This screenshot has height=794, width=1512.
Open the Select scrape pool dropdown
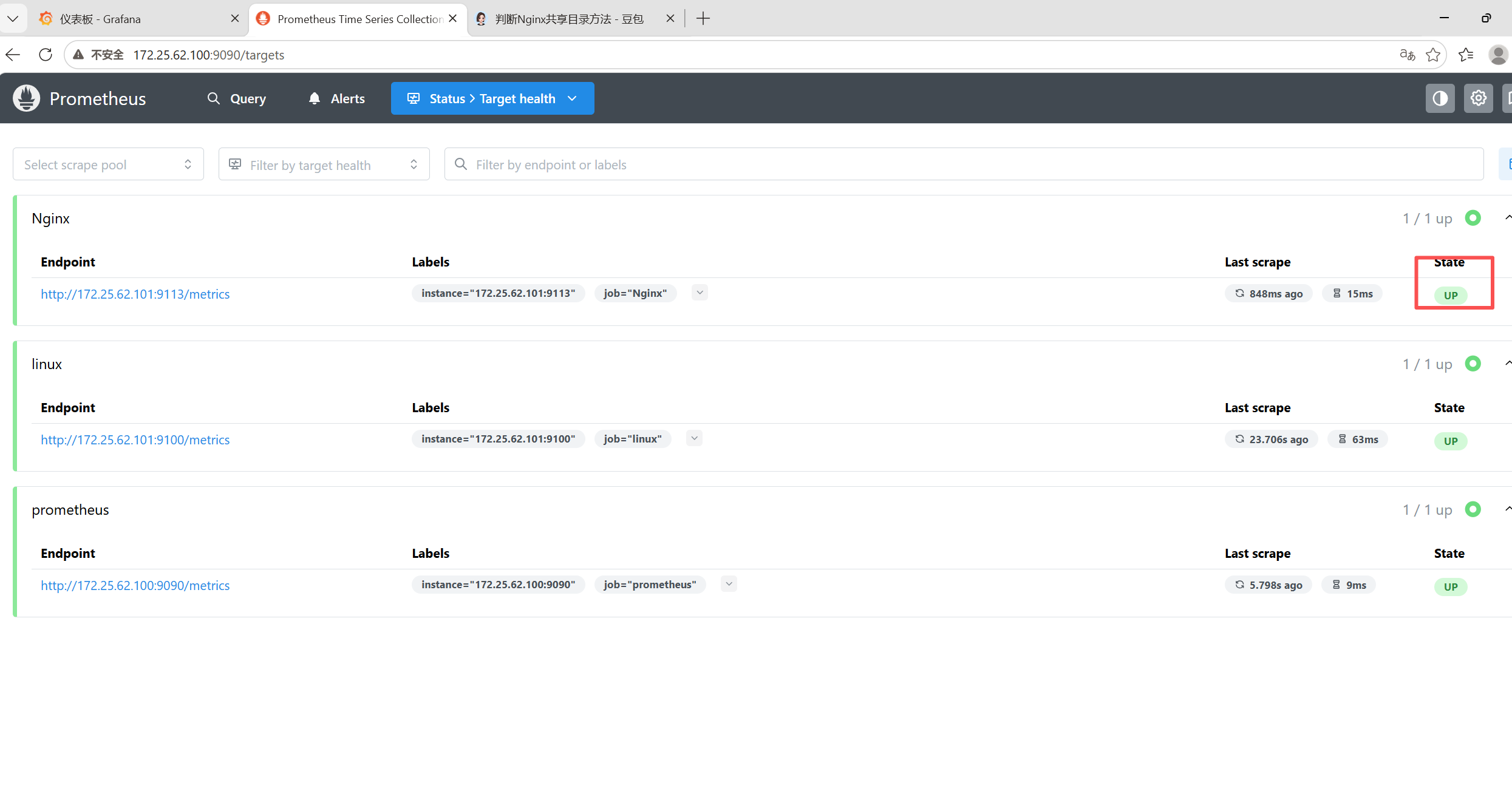coord(108,165)
